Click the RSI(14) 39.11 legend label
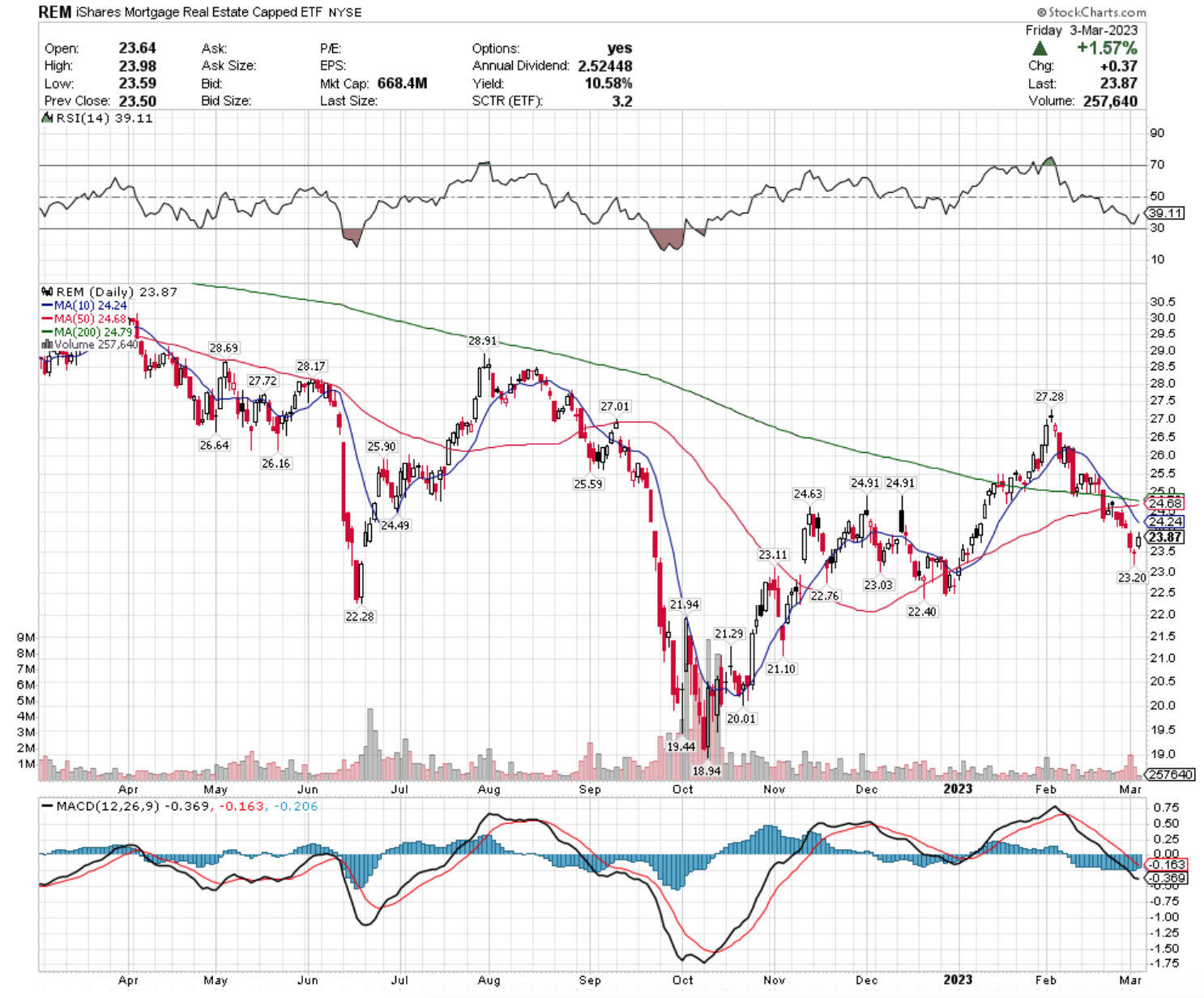This screenshot has width=1204, height=998. 104,118
